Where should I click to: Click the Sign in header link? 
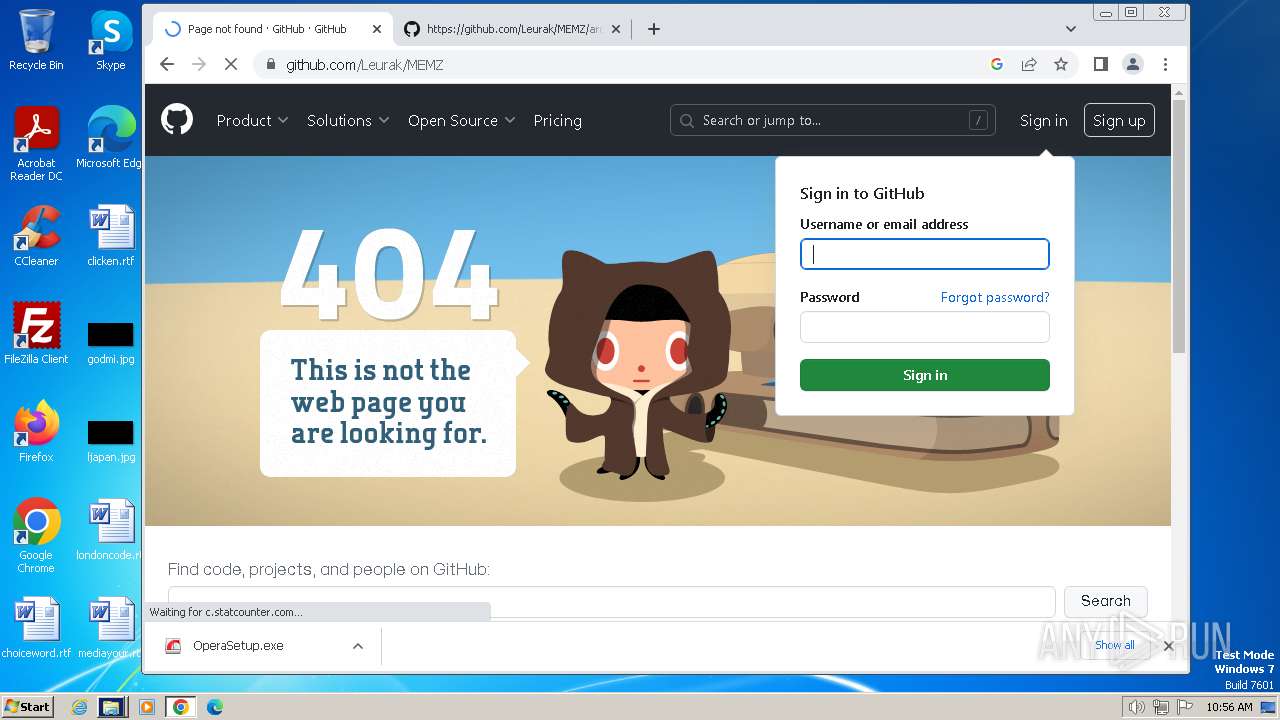tap(1043, 120)
